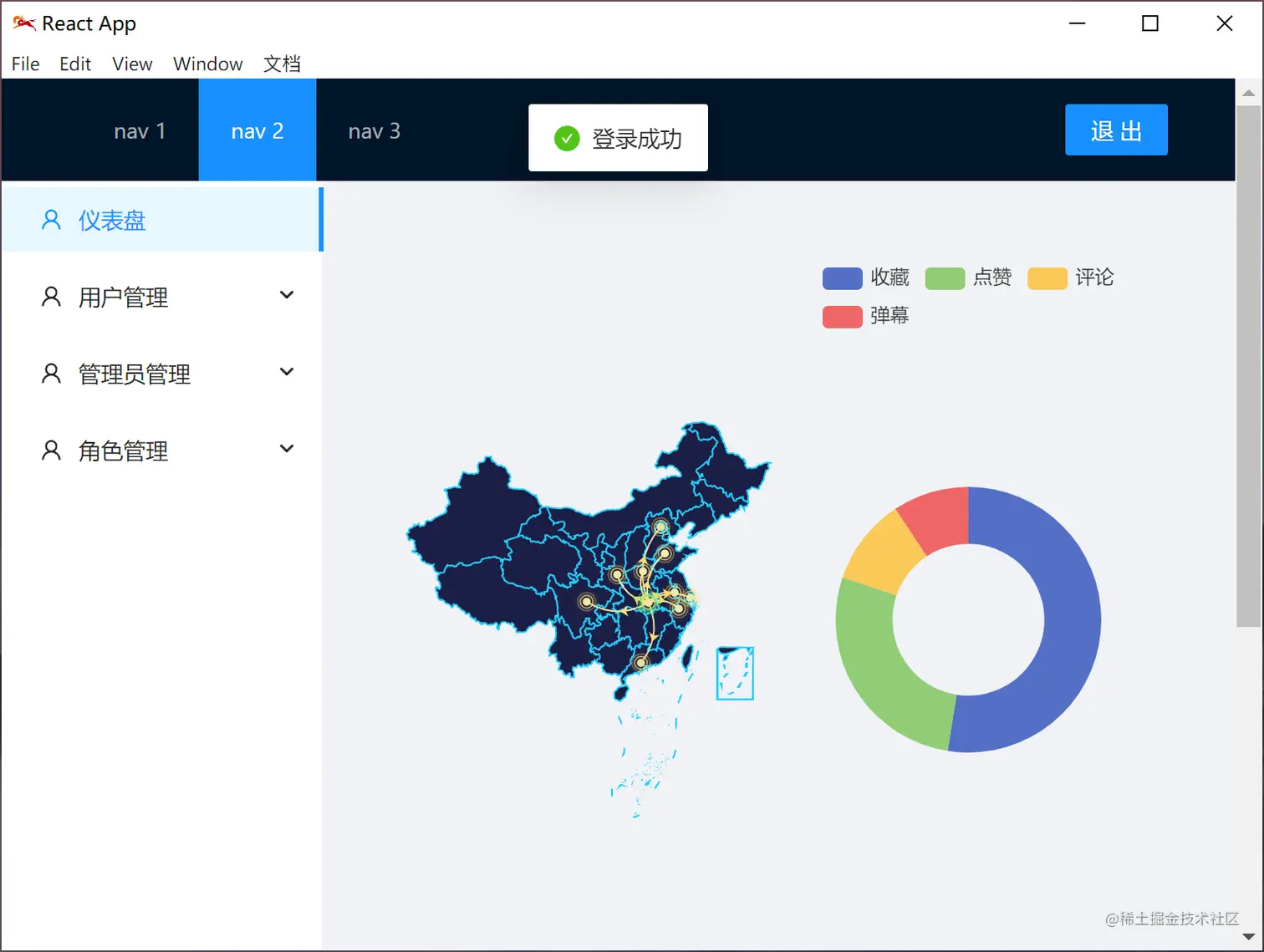1264x952 pixels.
Task: Go to the nav 3 tab
Action: point(375,131)
